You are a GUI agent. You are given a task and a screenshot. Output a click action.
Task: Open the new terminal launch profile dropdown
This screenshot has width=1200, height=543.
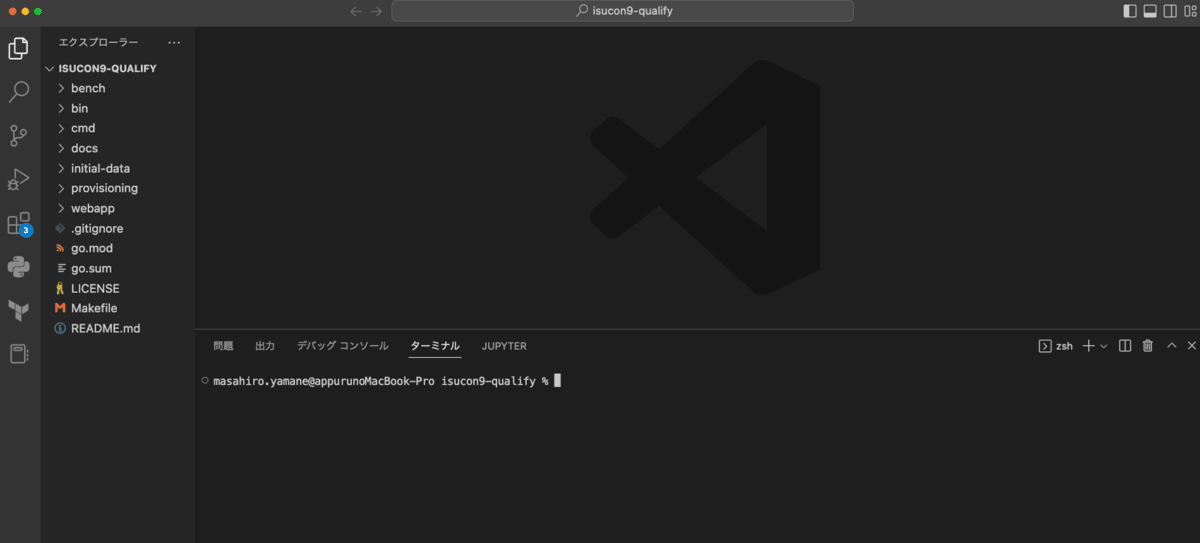tap(1104, 346)
